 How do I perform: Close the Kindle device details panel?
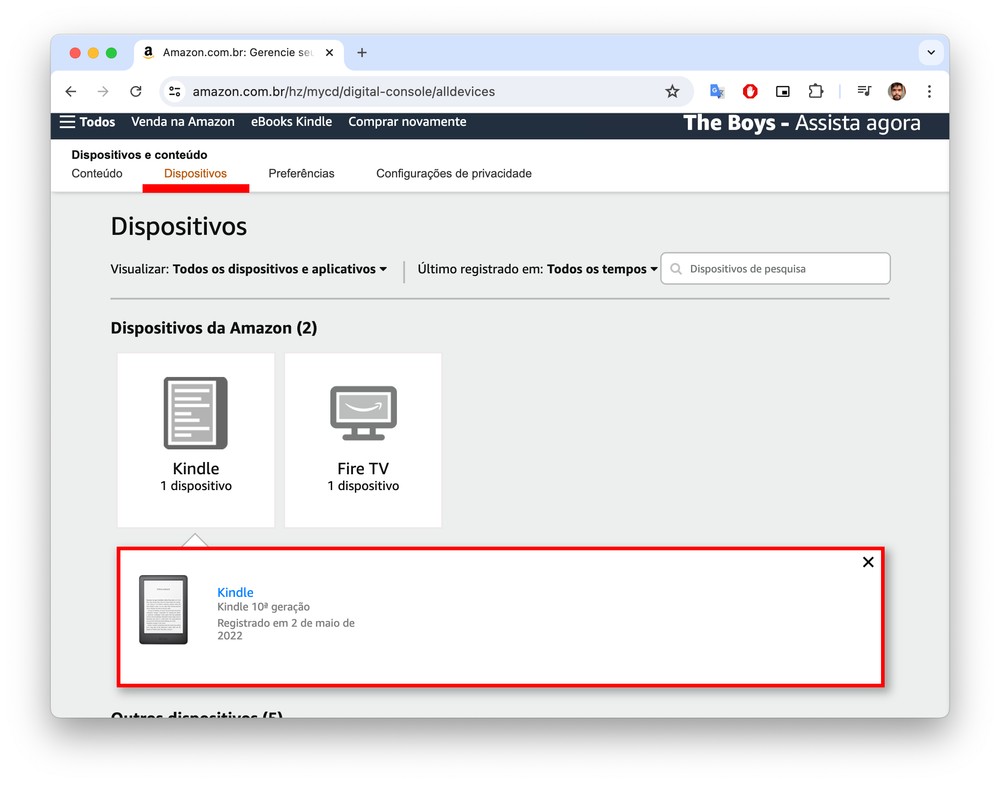[x=868, y=562]
